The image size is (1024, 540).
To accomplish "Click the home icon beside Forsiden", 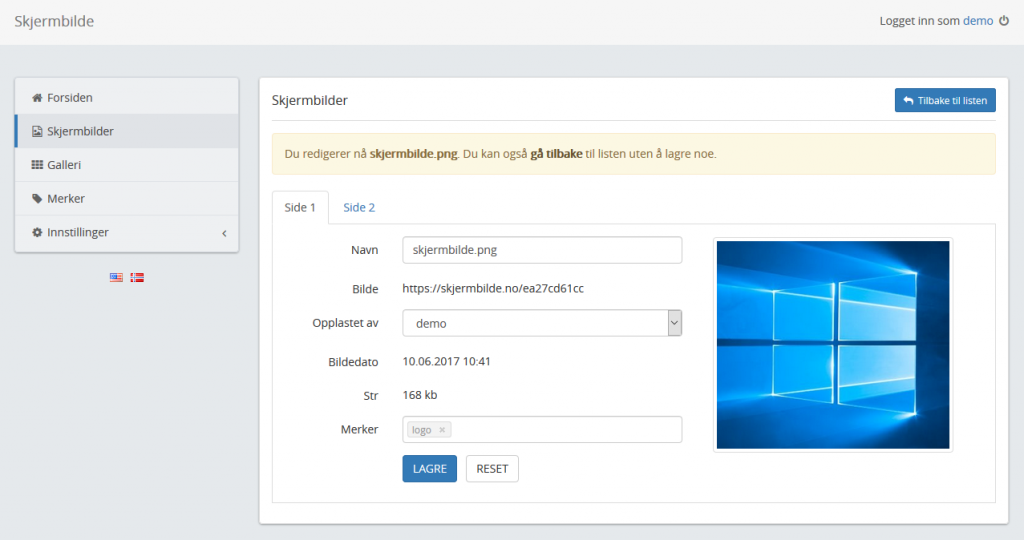I will coord(37,98).
